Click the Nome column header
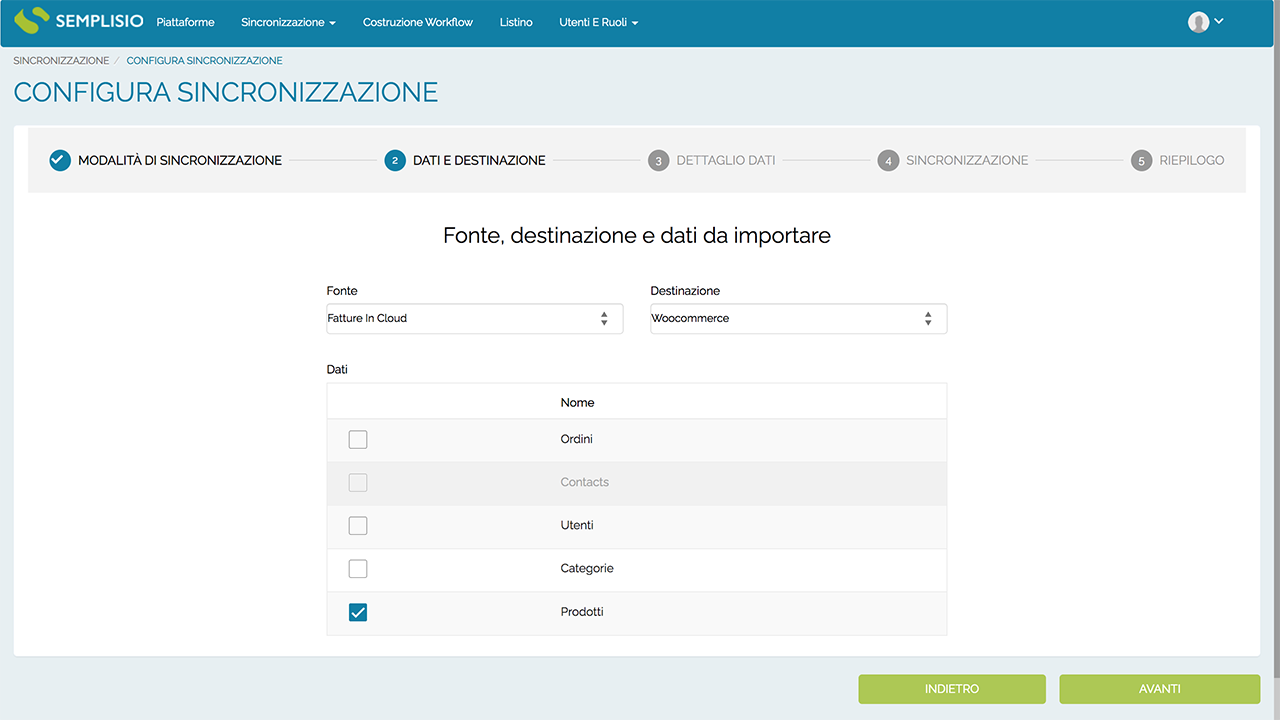Viewport: 1280px width, 720px height. point(577,403)
